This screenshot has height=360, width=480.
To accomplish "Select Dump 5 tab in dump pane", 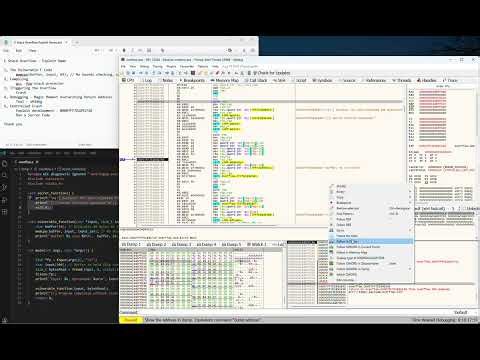I will (x=231, y=244).
